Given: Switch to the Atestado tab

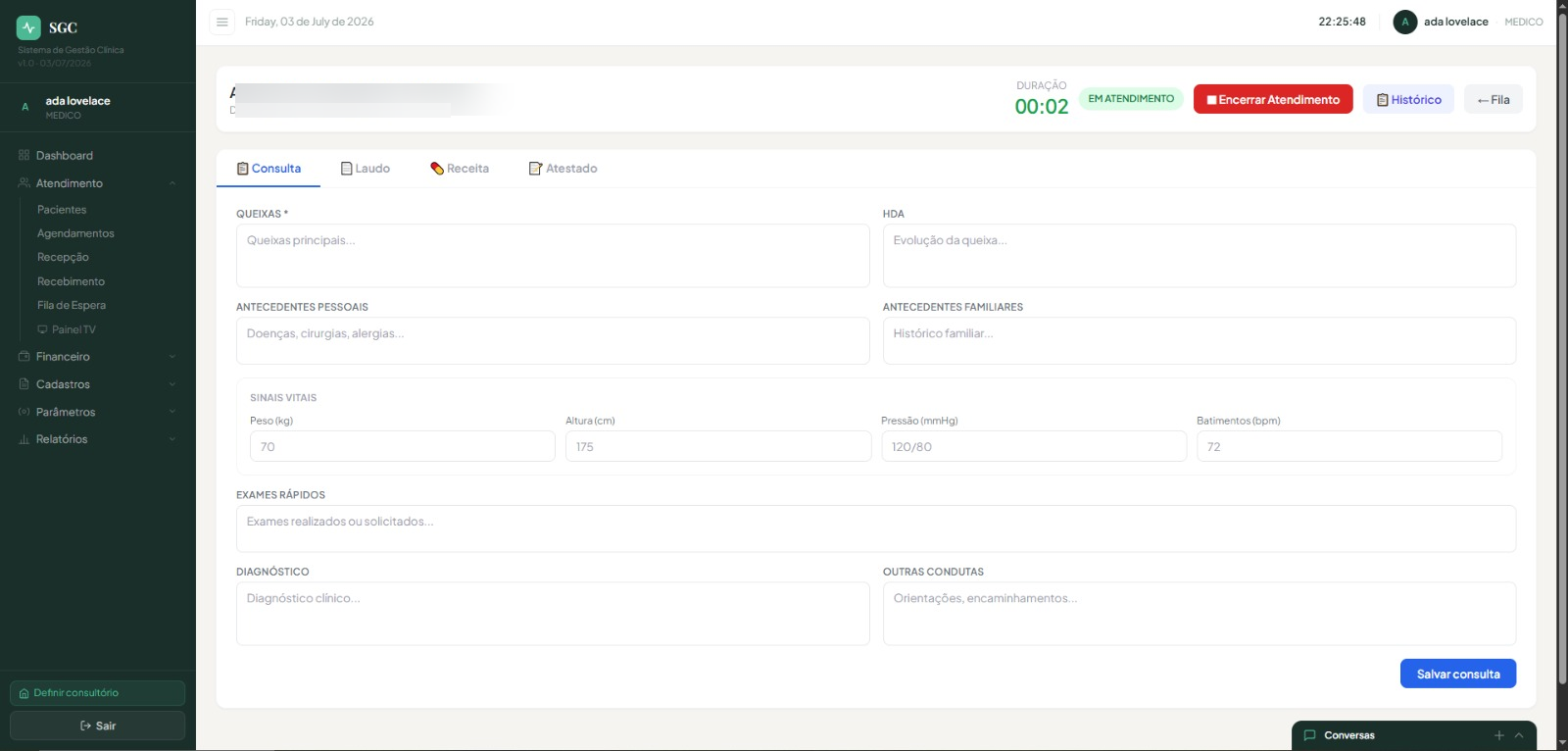Looking at the screenshot, I should pyautogui.click(x=563, y=169).
